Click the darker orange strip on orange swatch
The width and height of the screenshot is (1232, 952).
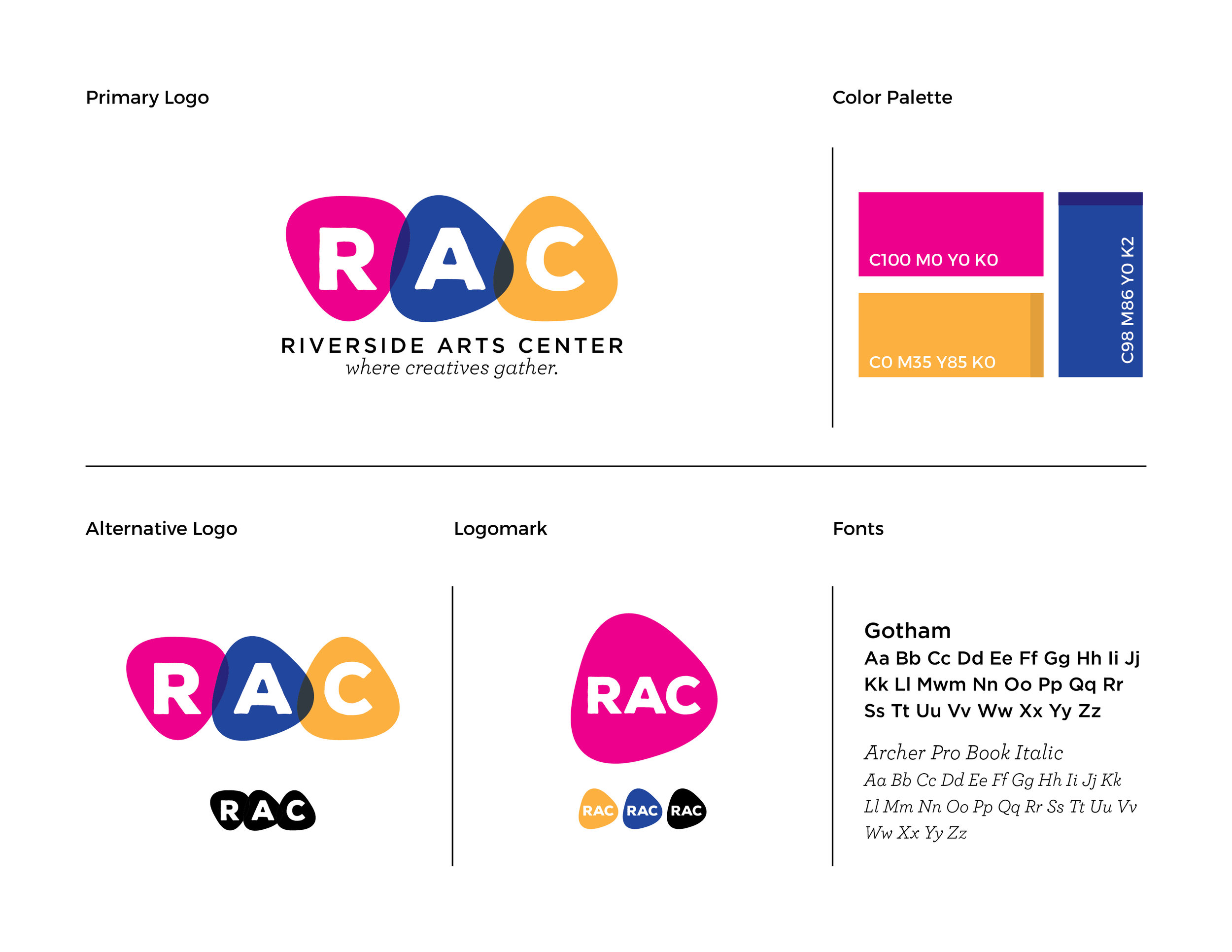(1037, 335)
